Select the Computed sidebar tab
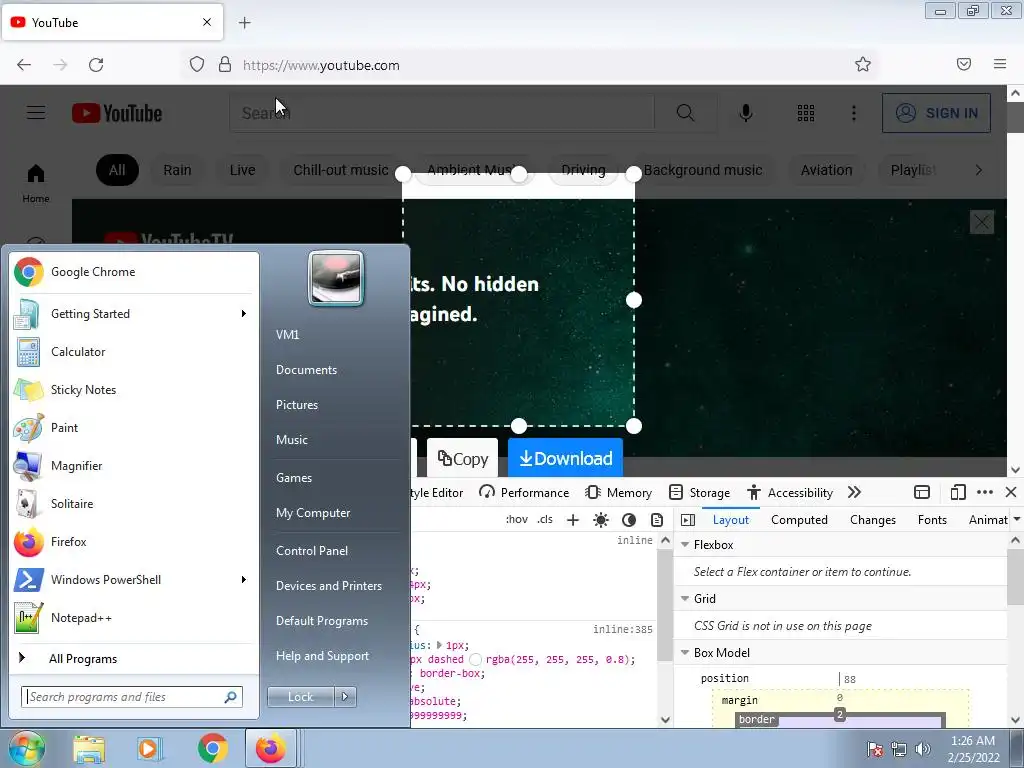Screen dimensions: 1024x768 coord(799,520)
